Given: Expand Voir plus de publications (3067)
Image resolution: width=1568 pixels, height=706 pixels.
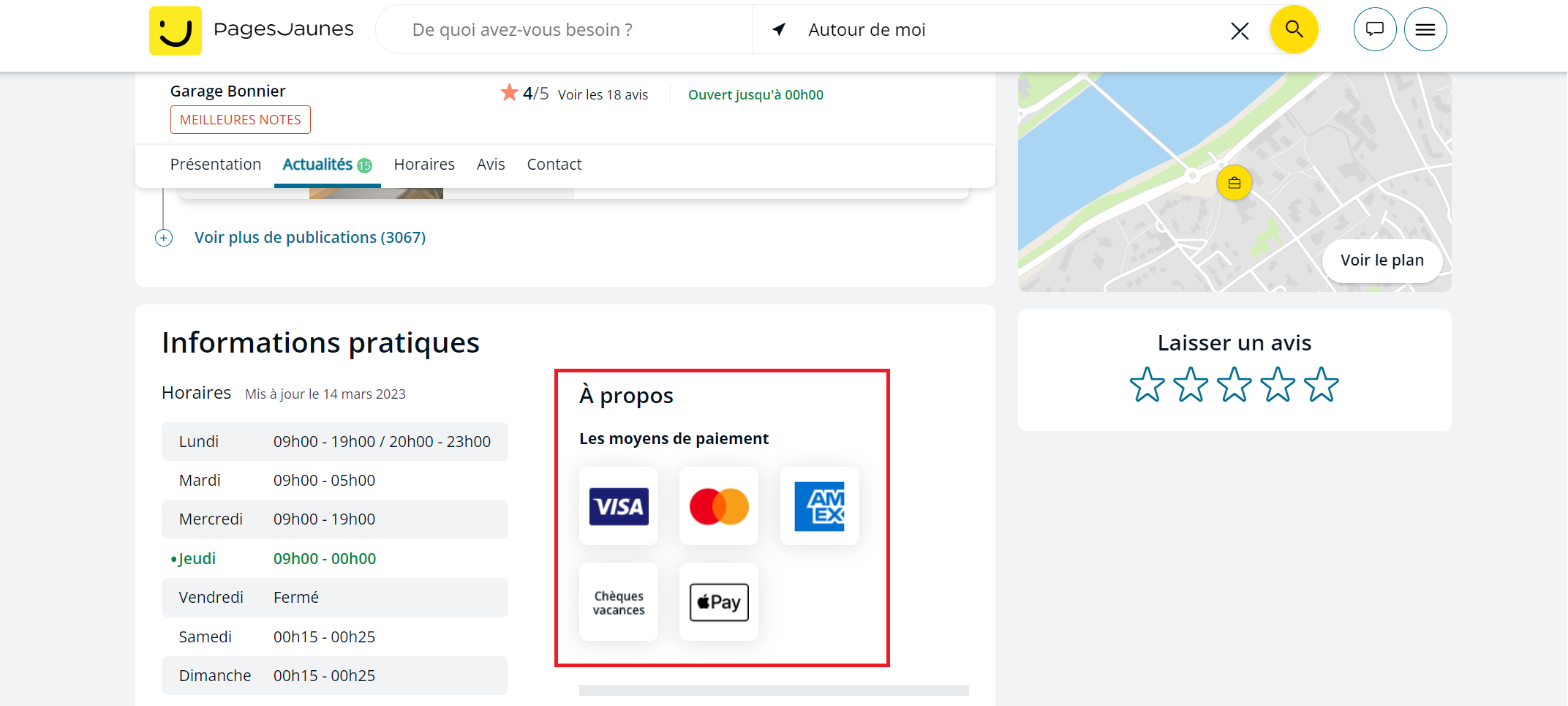Looking at the screenshot, I should click(x=309, y=238).
